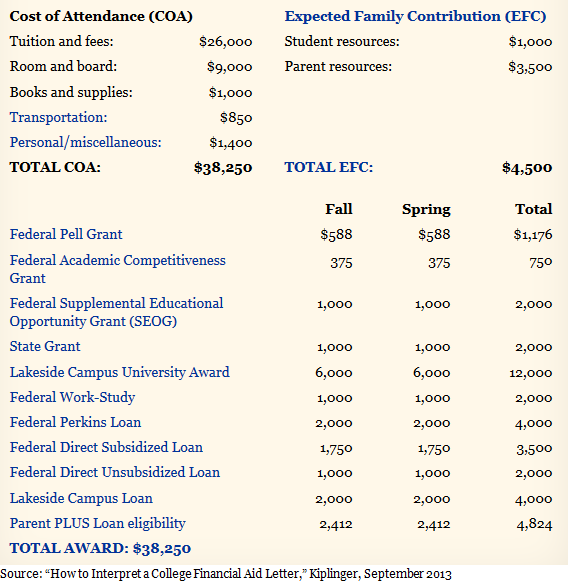Click the Federal Work-Study link
This screenshot has width=568, height=584.
pyautogui.click(x=72, y=397)
